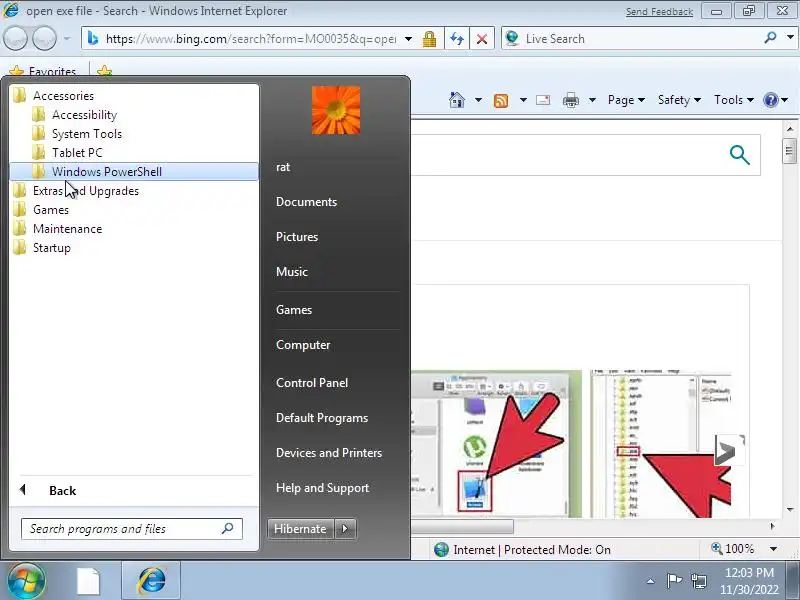Open the Games folder in programs list
This screenshot has height=600, width=800.
(51, 210)
